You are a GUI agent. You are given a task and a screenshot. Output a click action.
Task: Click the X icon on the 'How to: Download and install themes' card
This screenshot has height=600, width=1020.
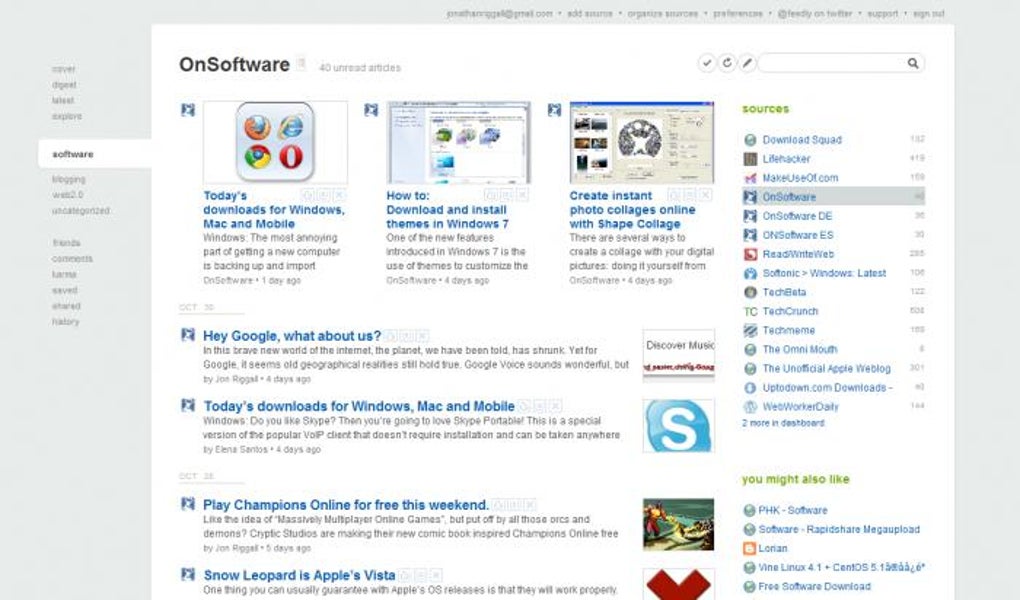(x=522, y=195)
